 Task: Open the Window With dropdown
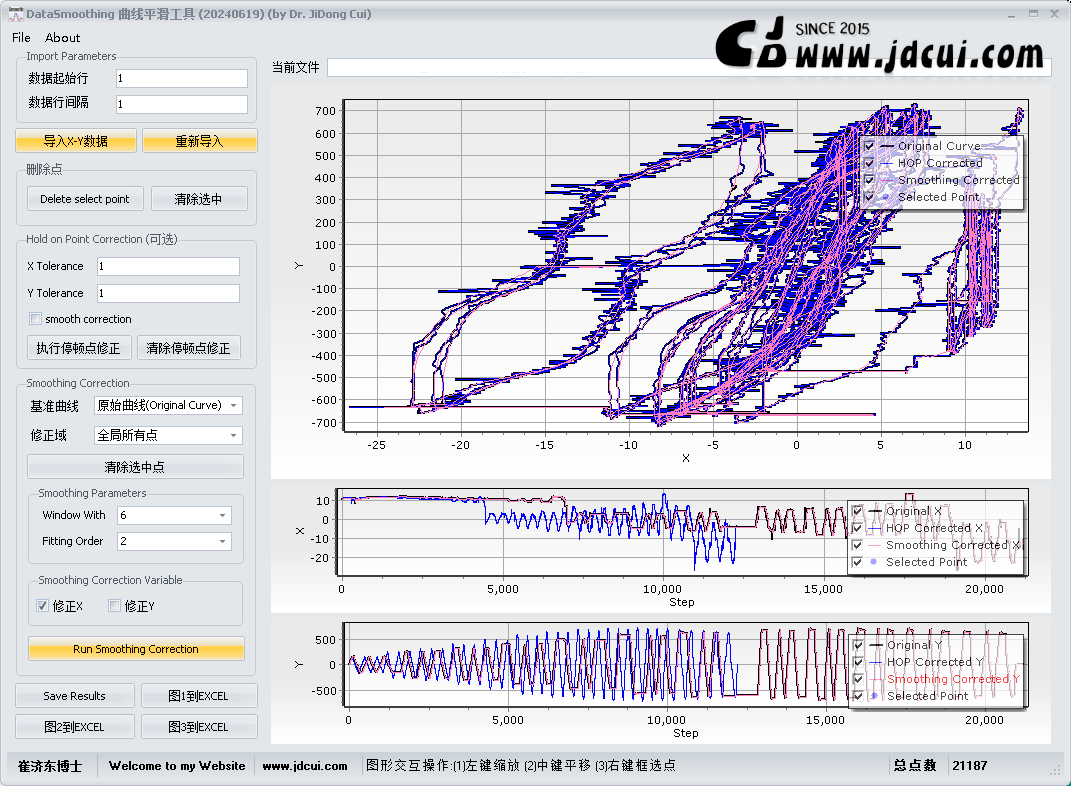174,516
